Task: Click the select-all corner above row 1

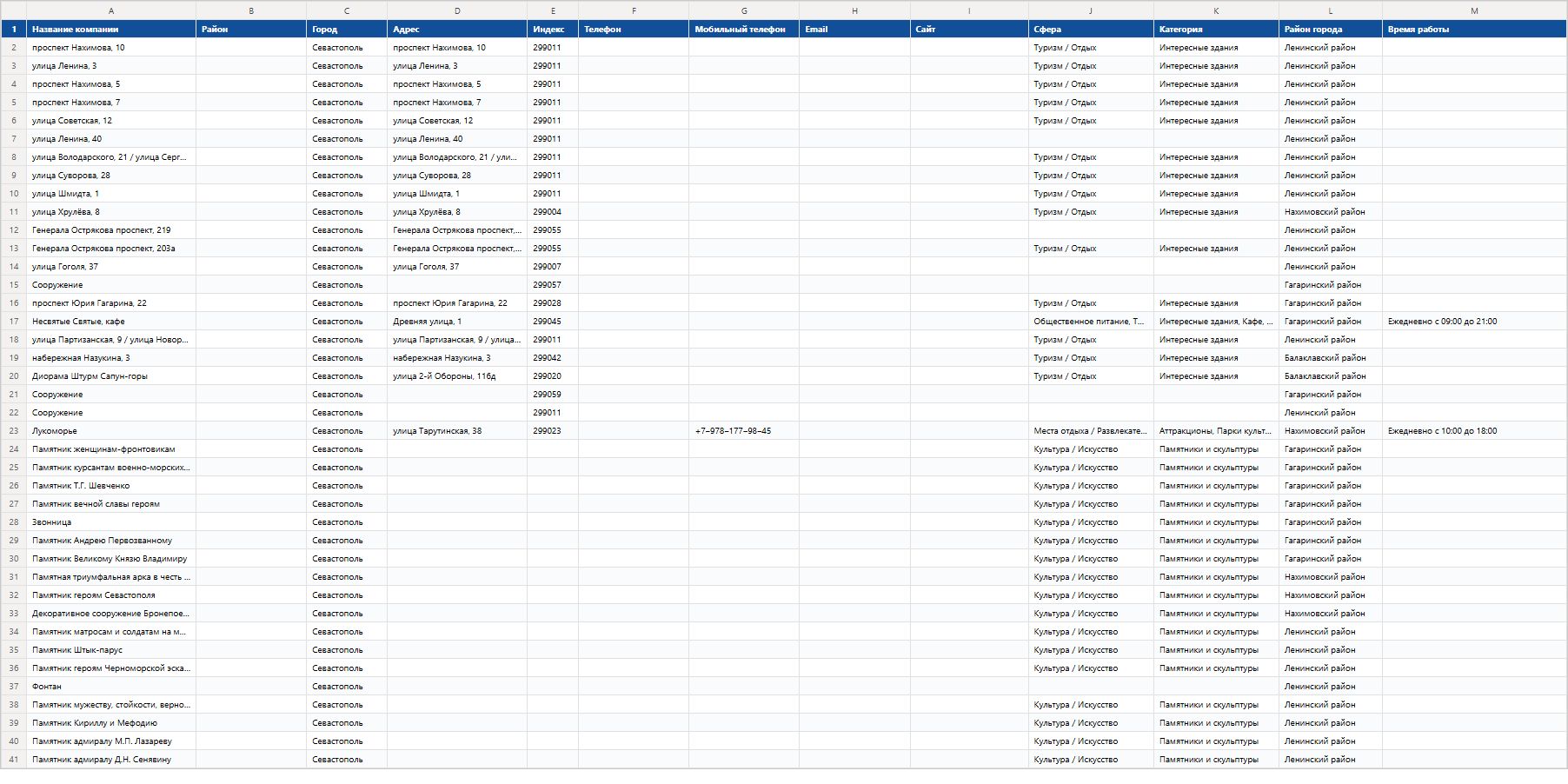Action: [14, 10]
